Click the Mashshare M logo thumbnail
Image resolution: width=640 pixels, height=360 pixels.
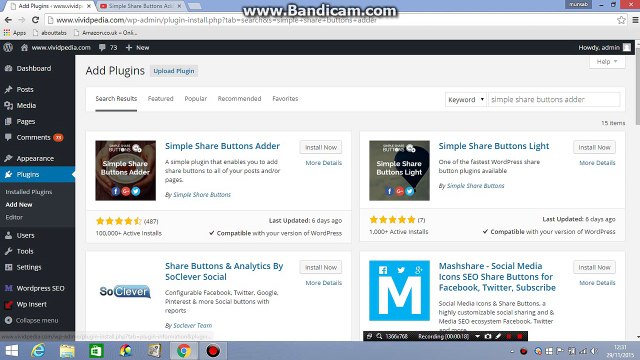click(399, 291)
